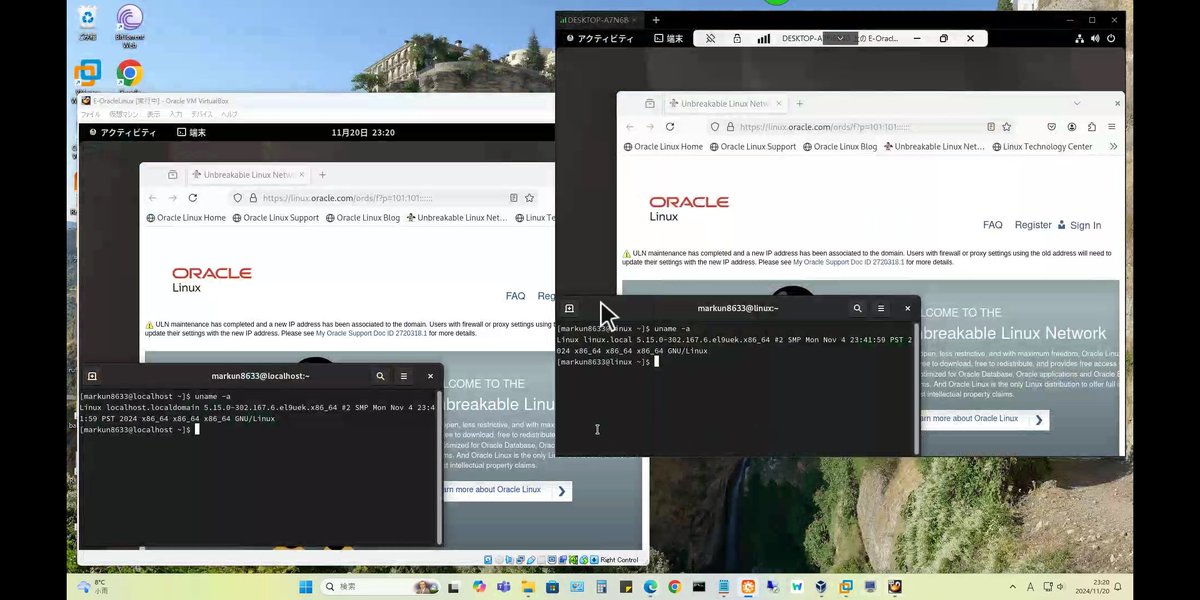Open new tab in markun8633@localhost terminal
The image size is (1200, 600).
92,376
